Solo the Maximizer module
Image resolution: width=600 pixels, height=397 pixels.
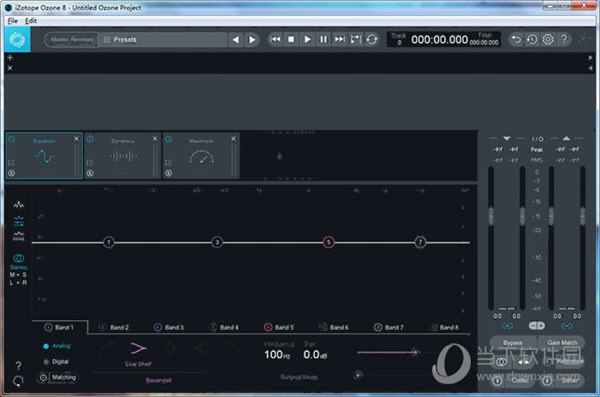[x=169, y=173]
